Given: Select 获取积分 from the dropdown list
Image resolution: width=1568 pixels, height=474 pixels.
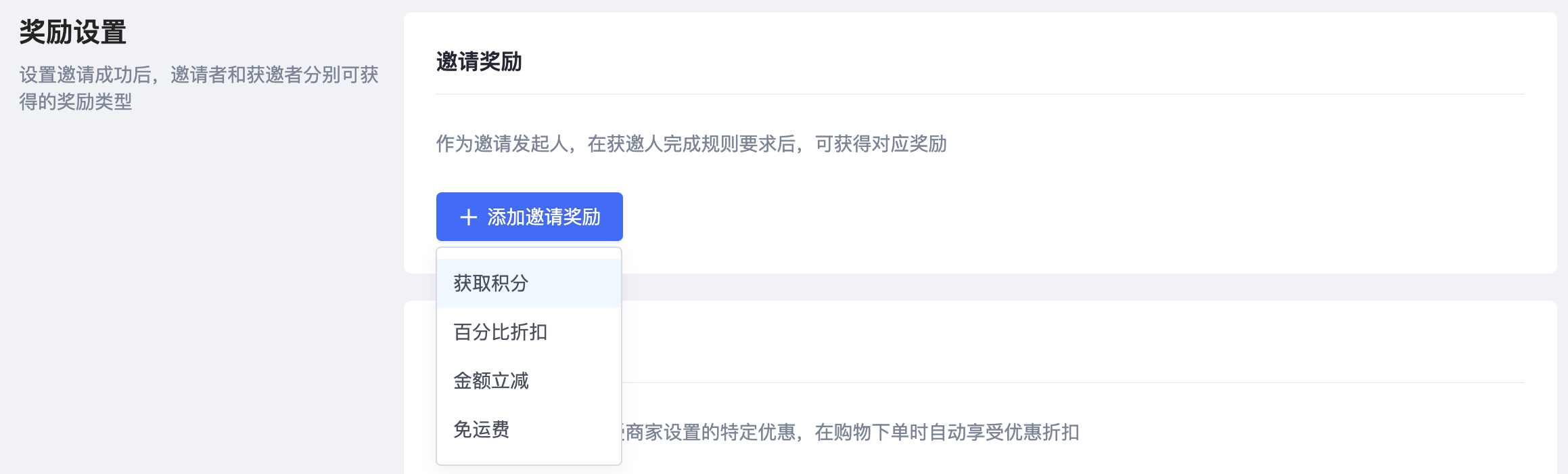Looking at the screenshot, I should 491,283.
